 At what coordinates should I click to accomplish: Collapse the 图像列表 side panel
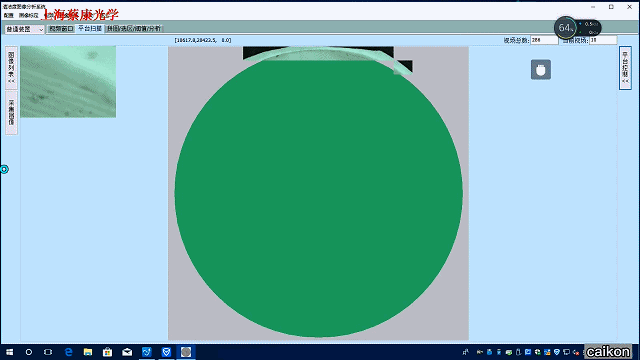coord(11,67)
